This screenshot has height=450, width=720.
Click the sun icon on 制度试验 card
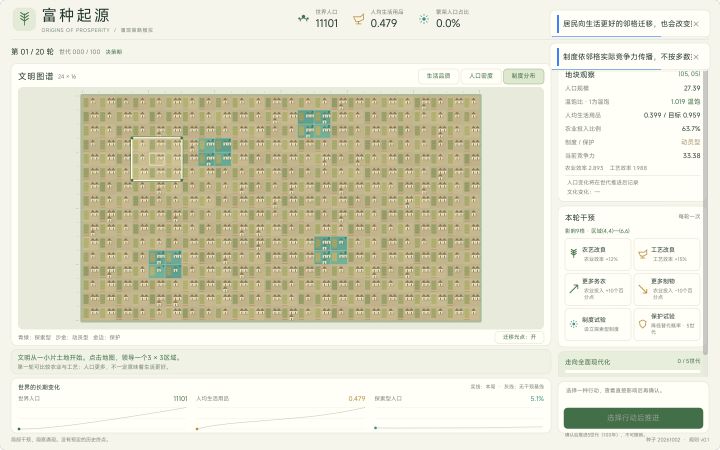click(574, 324)
